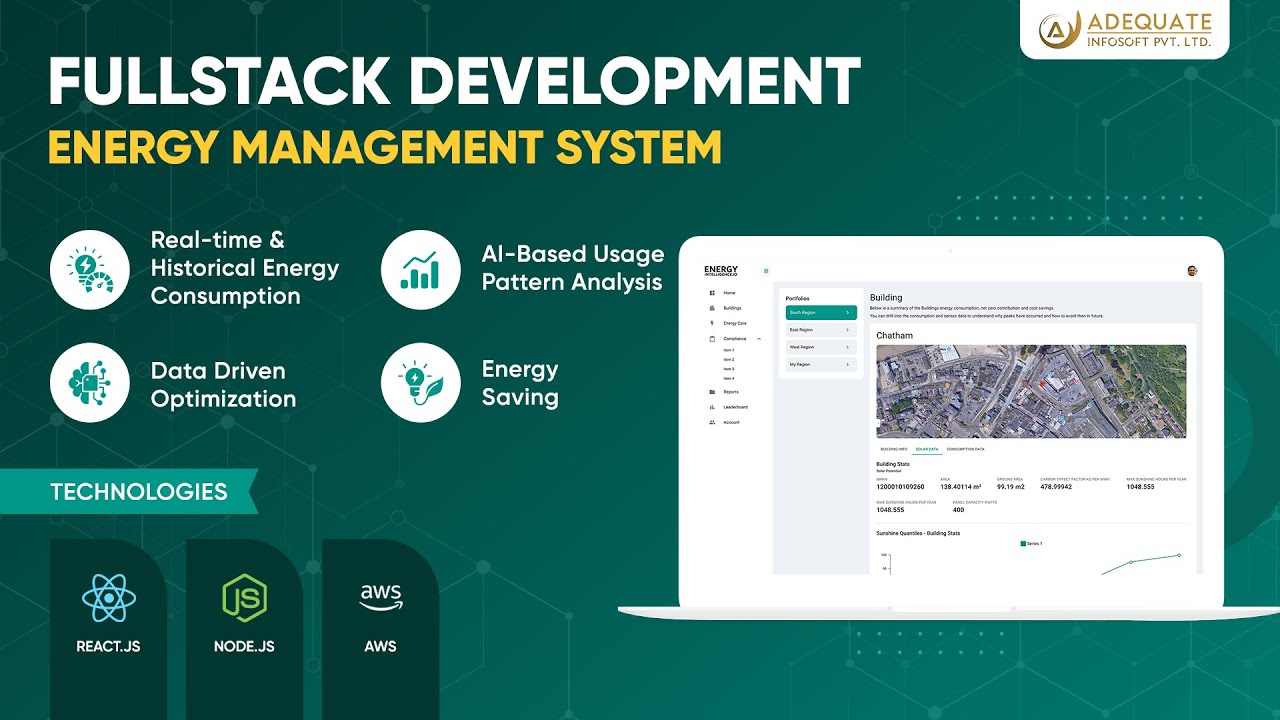
Task: Select the Solar Data tab
Action: click(927, 449)
